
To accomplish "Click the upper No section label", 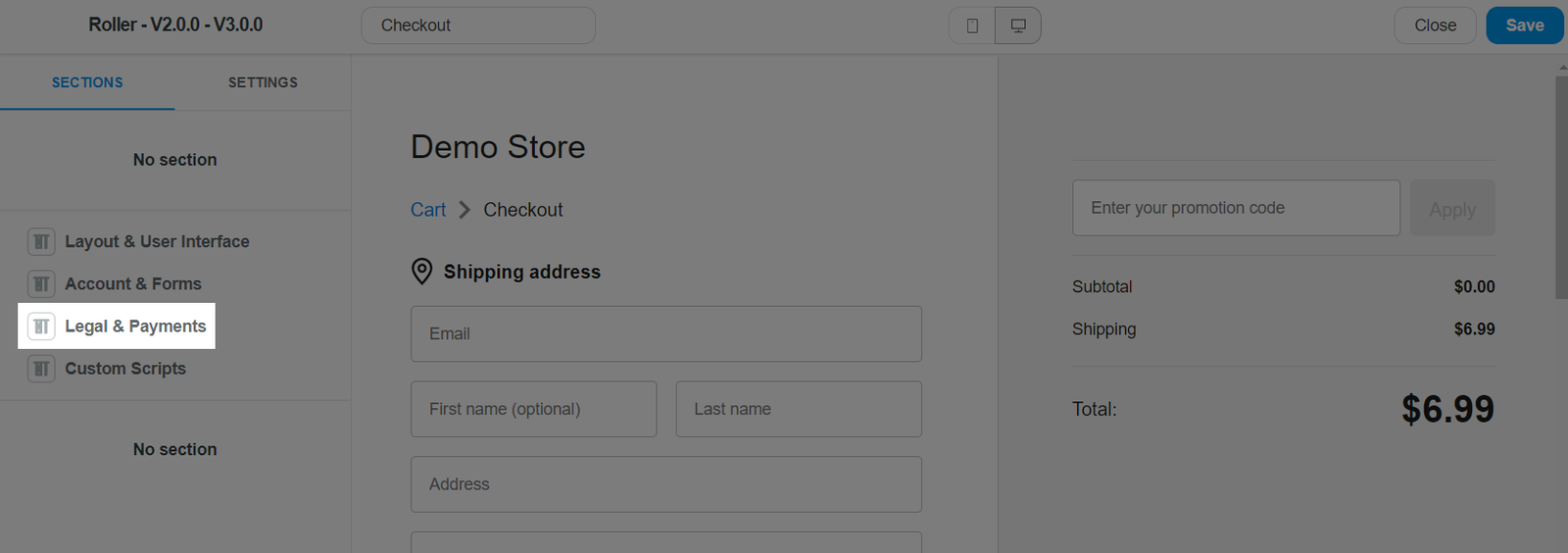I will coord(175,160).
